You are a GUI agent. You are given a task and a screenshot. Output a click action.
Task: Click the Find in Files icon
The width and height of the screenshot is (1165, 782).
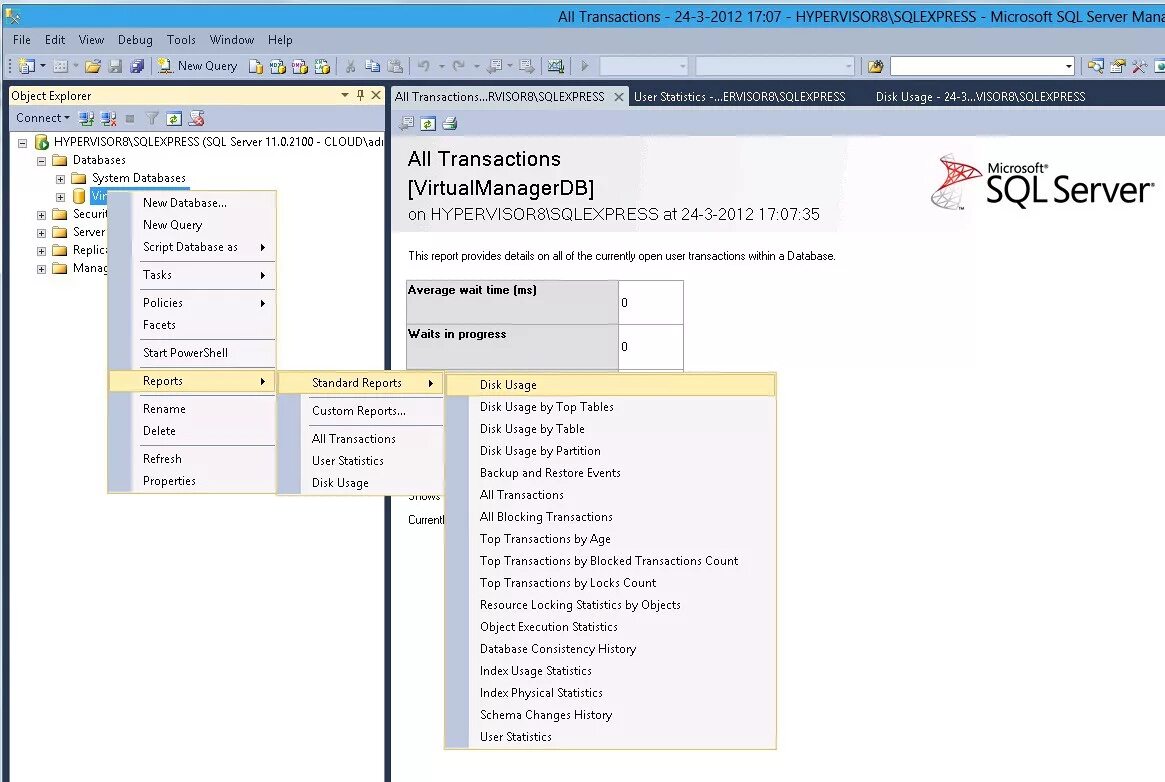[x=875, y=66]
